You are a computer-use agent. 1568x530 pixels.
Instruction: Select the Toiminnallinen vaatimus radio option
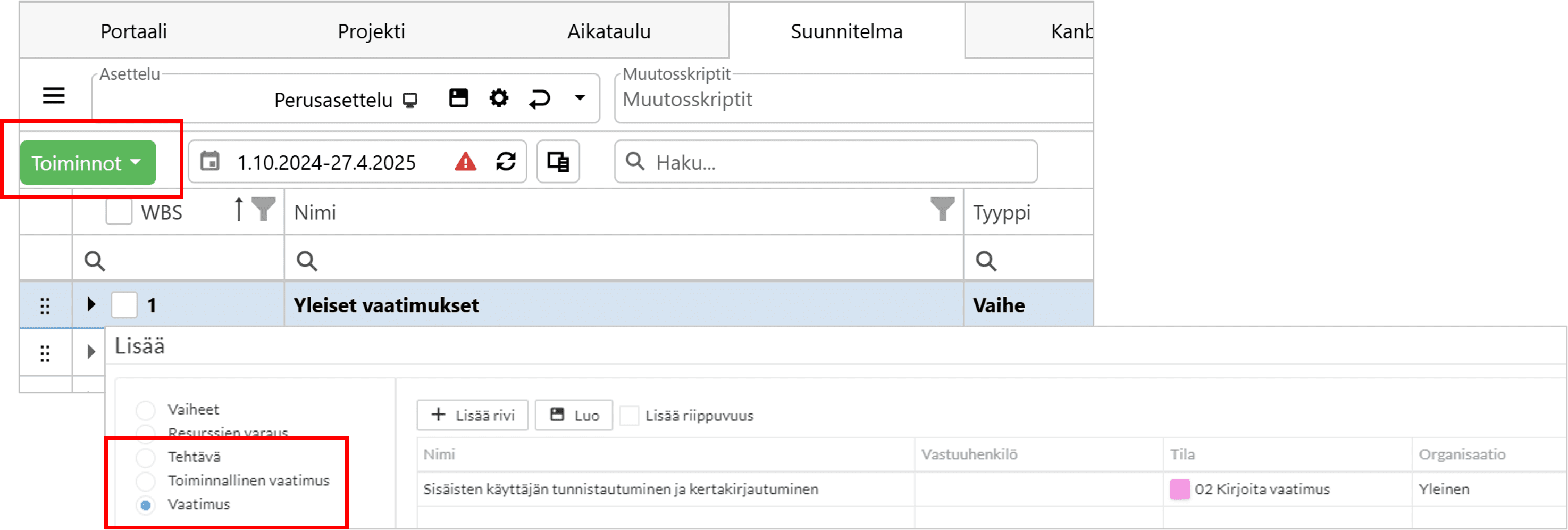point(146,481)
